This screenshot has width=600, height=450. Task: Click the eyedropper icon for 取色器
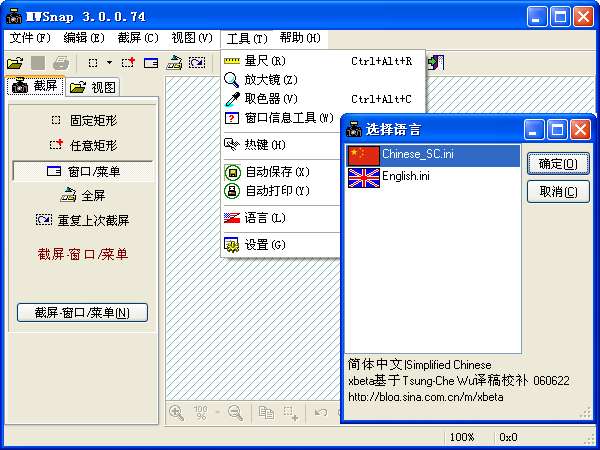232,99
